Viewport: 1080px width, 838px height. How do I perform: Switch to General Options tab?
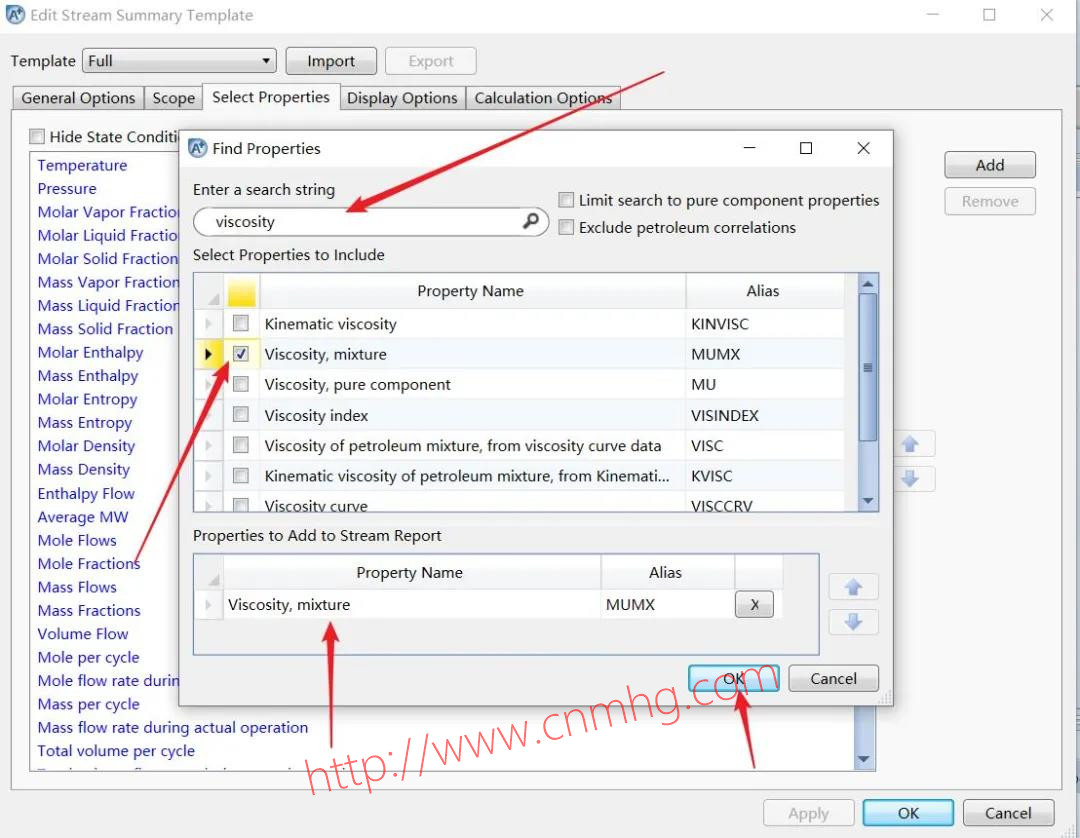pyautogui.click(x=78, y=98)
